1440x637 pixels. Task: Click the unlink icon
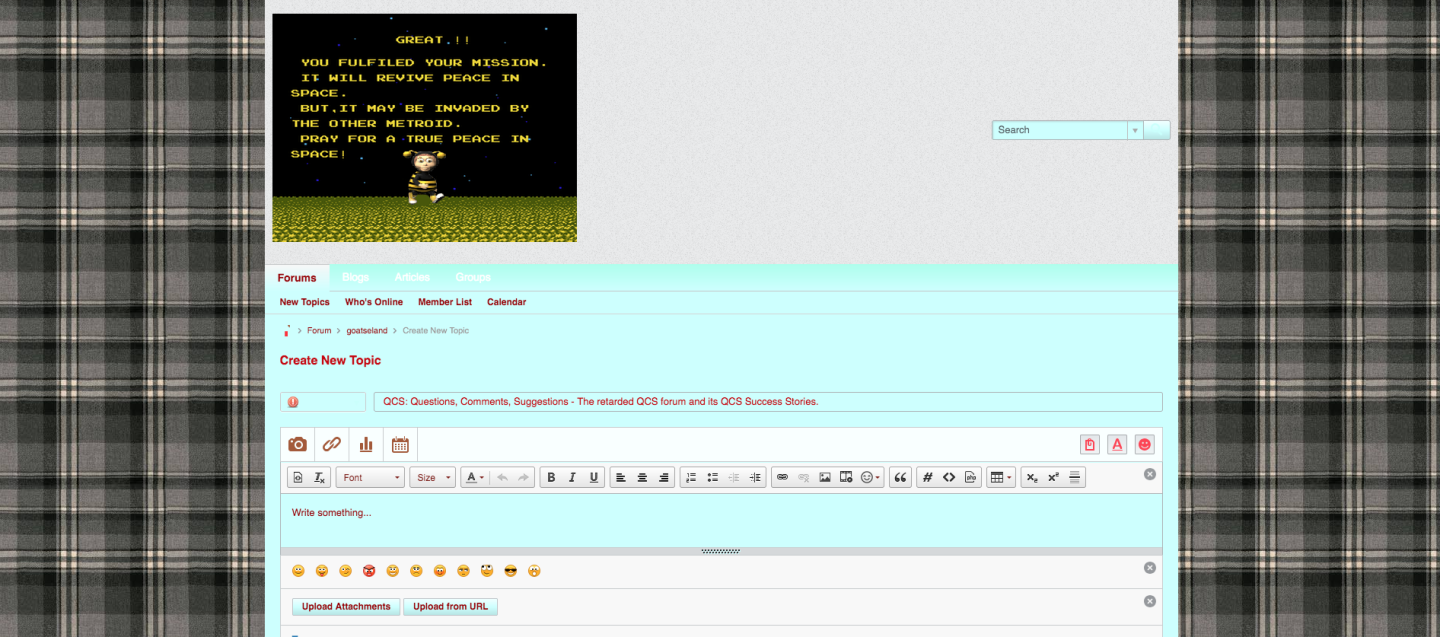[x=803, y=478]
